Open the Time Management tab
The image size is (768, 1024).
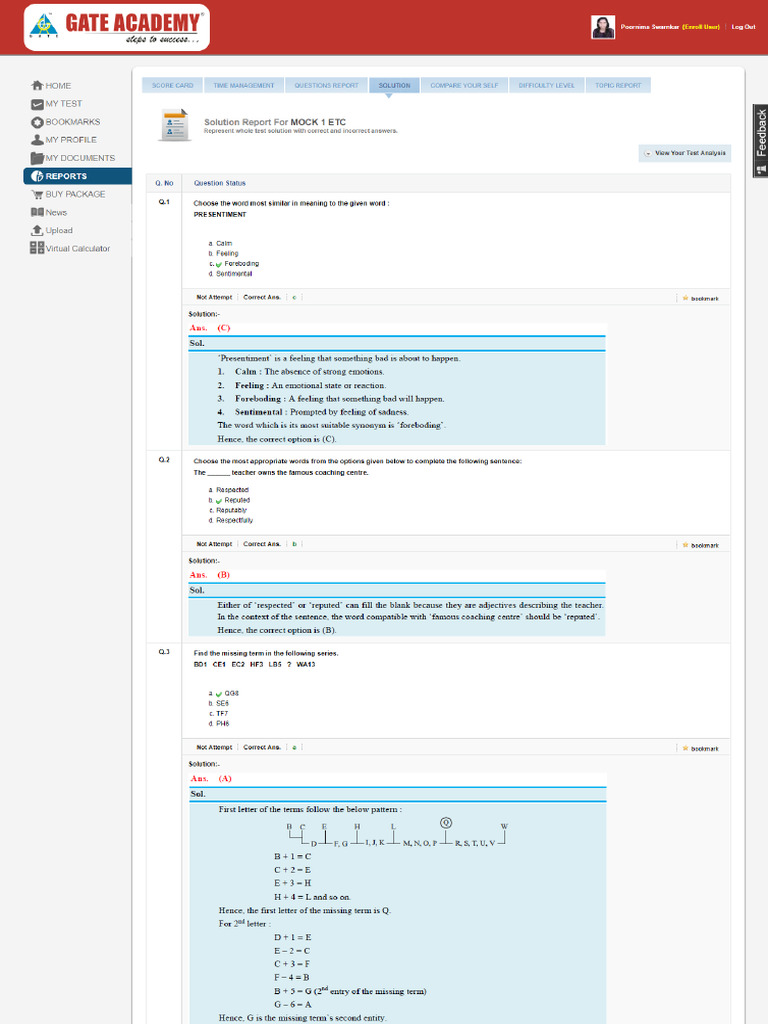coord(244,86)
